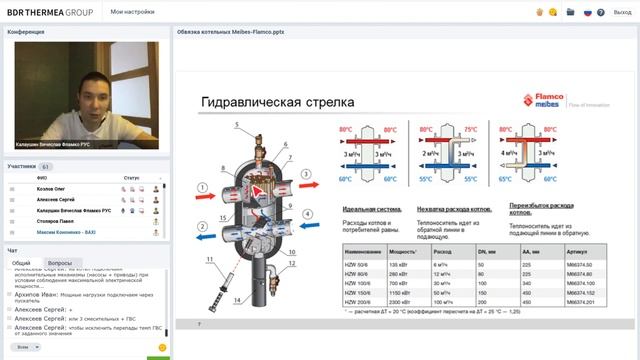The height and width of the screenshot is (360, 640).
Task: Click the Выход logout link
Action: [622, 12]
